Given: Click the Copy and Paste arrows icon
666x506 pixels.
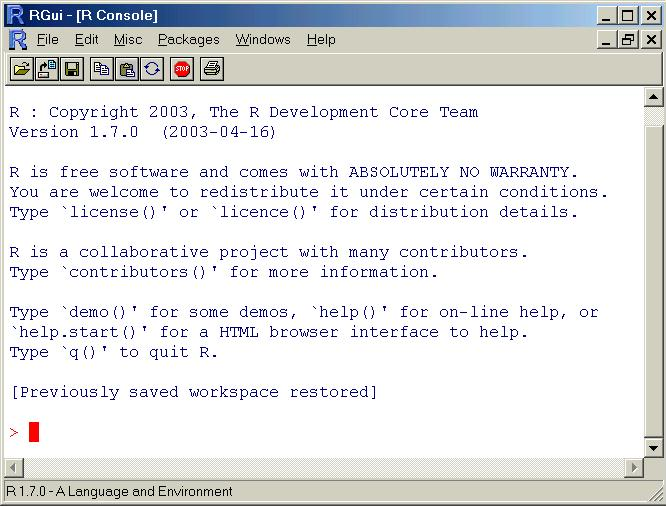Looking at the screenshot, I should (x=152, y=69).
